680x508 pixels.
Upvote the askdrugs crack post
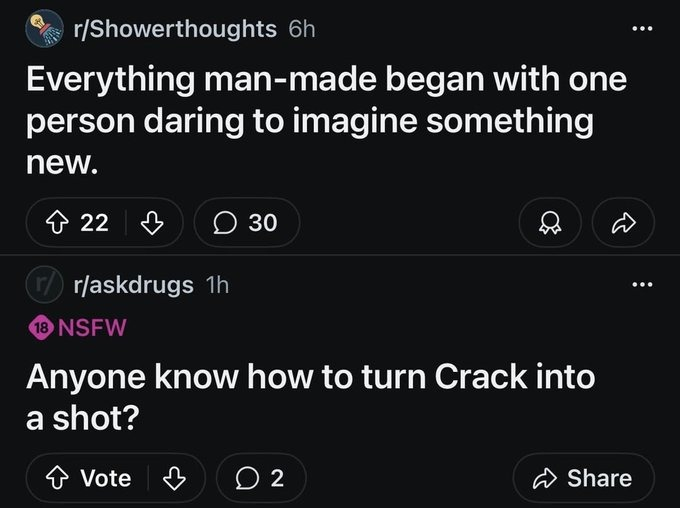pos(56,478)
